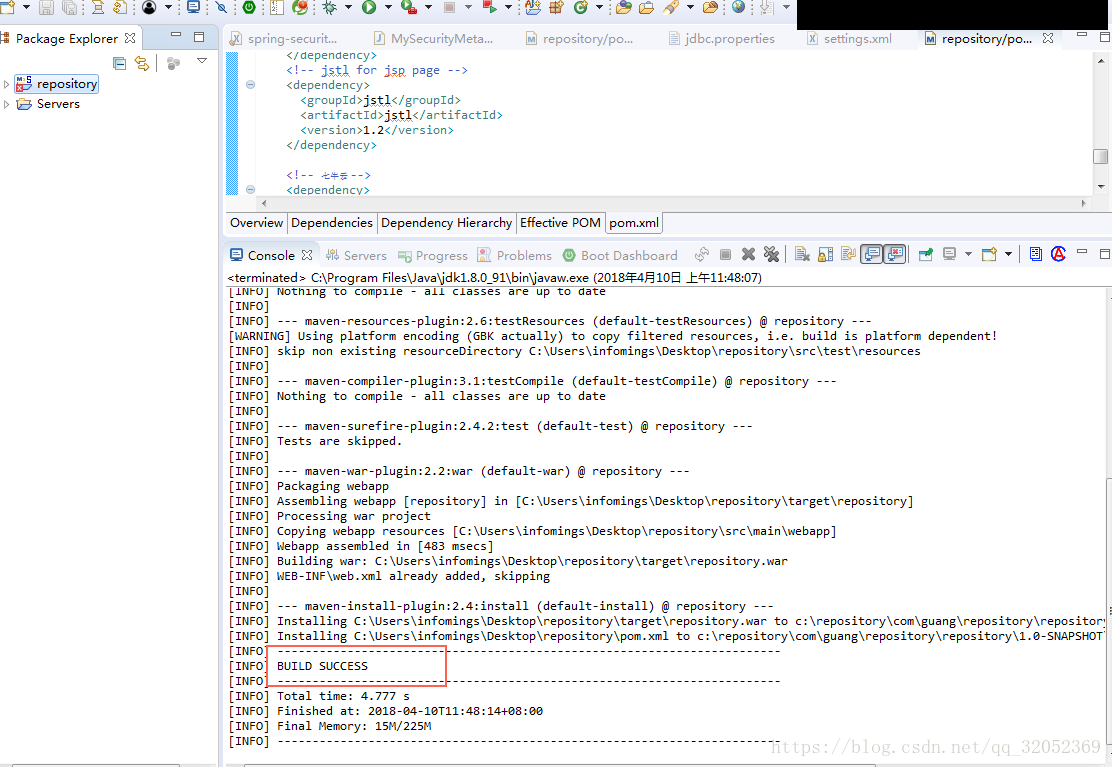
Task: Click the Save icon in the main toolbar
Action: click(46, 7)
